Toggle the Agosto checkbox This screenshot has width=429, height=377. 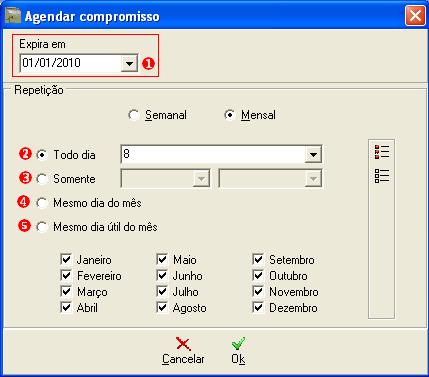(x=162, y=307)
